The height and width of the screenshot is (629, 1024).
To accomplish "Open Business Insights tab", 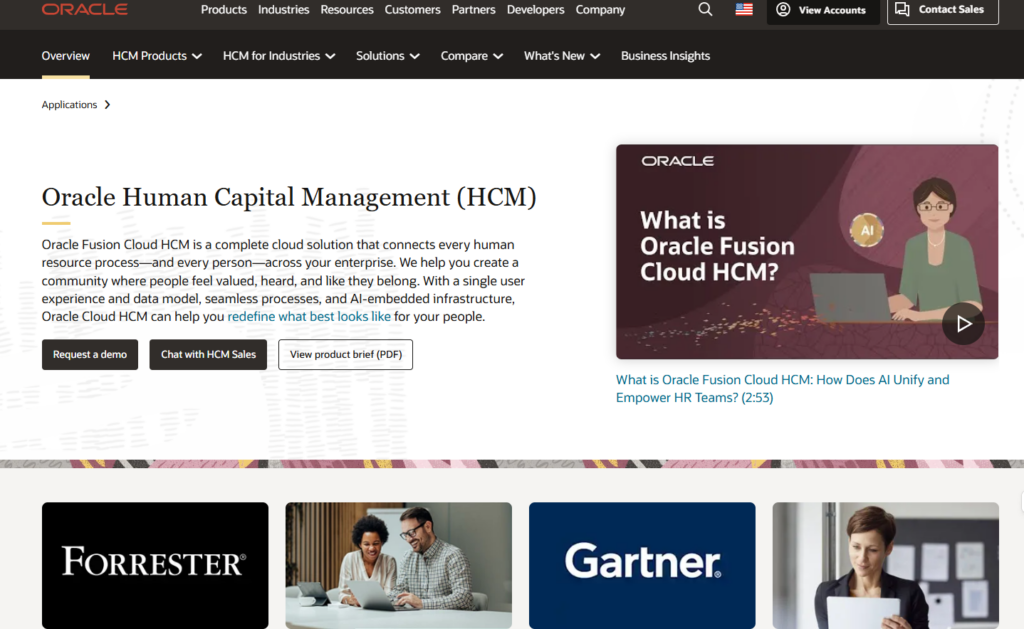I will click(665, 56).
